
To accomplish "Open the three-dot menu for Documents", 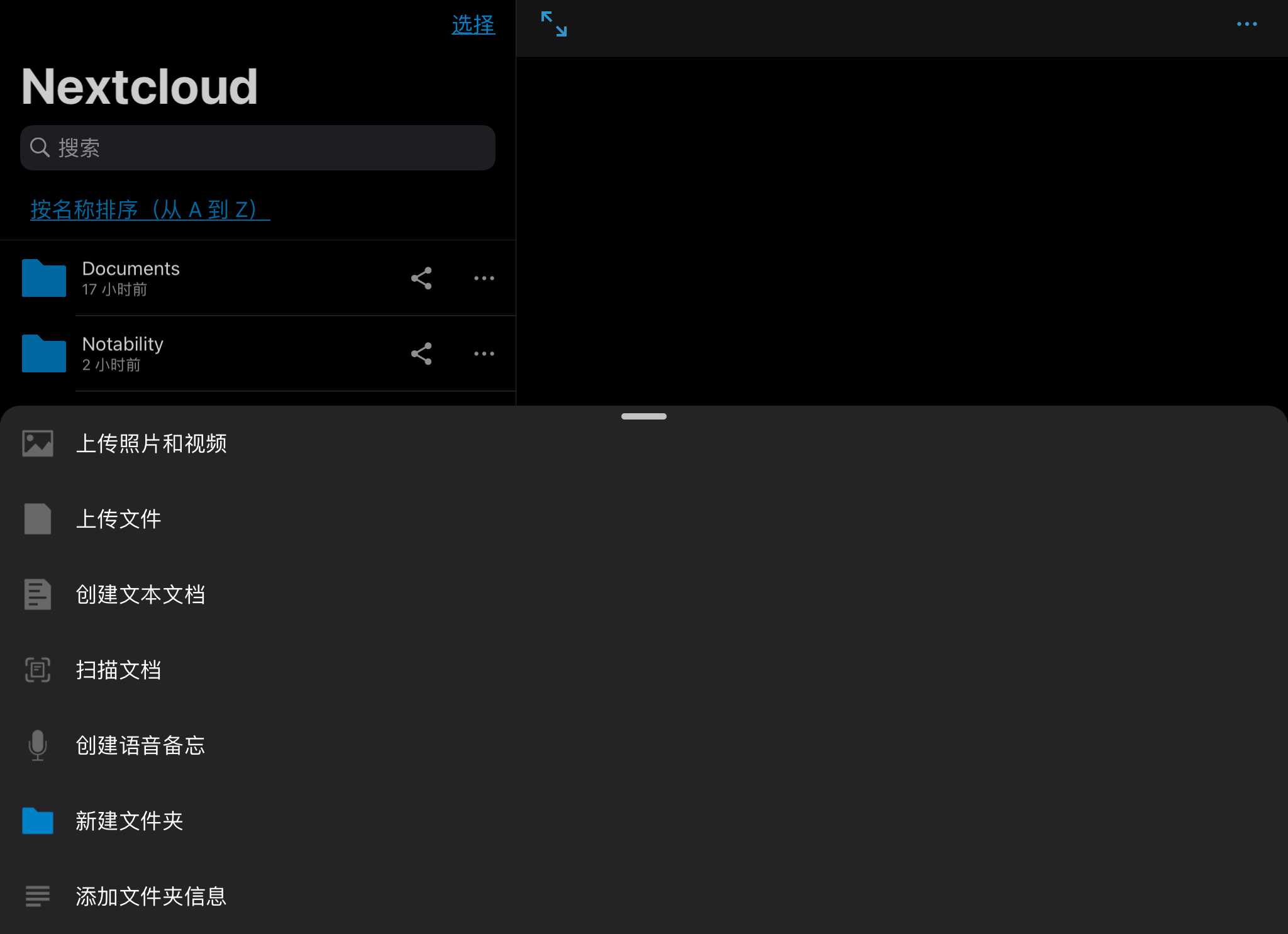I will tap(484, 278).
